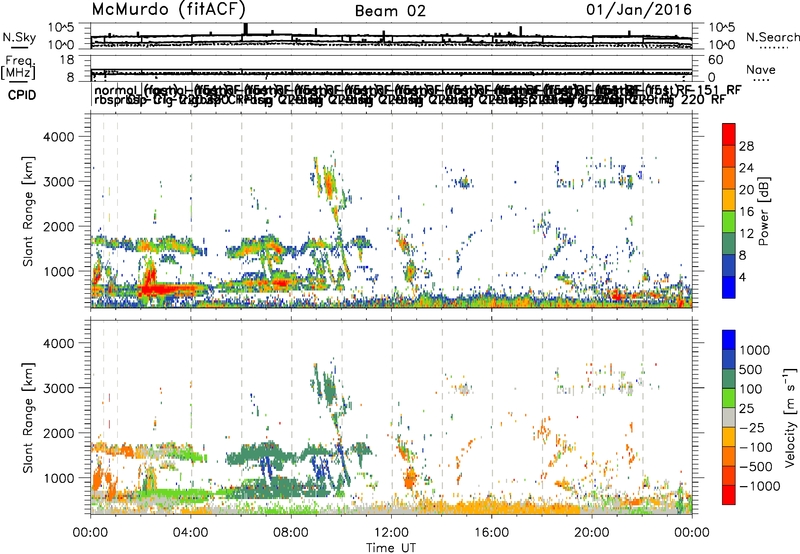Viewport: 800px width, 554px height.
Task: Pick the bright blue Velocity segment above 1000
Action: tap(729, 339)
